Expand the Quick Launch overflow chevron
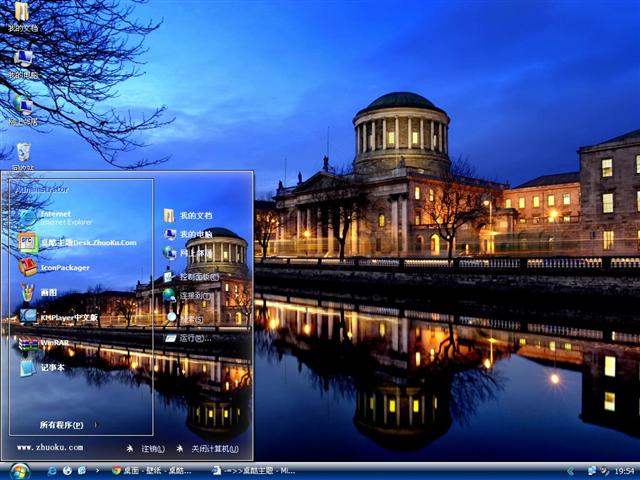 tap(98, 470)
